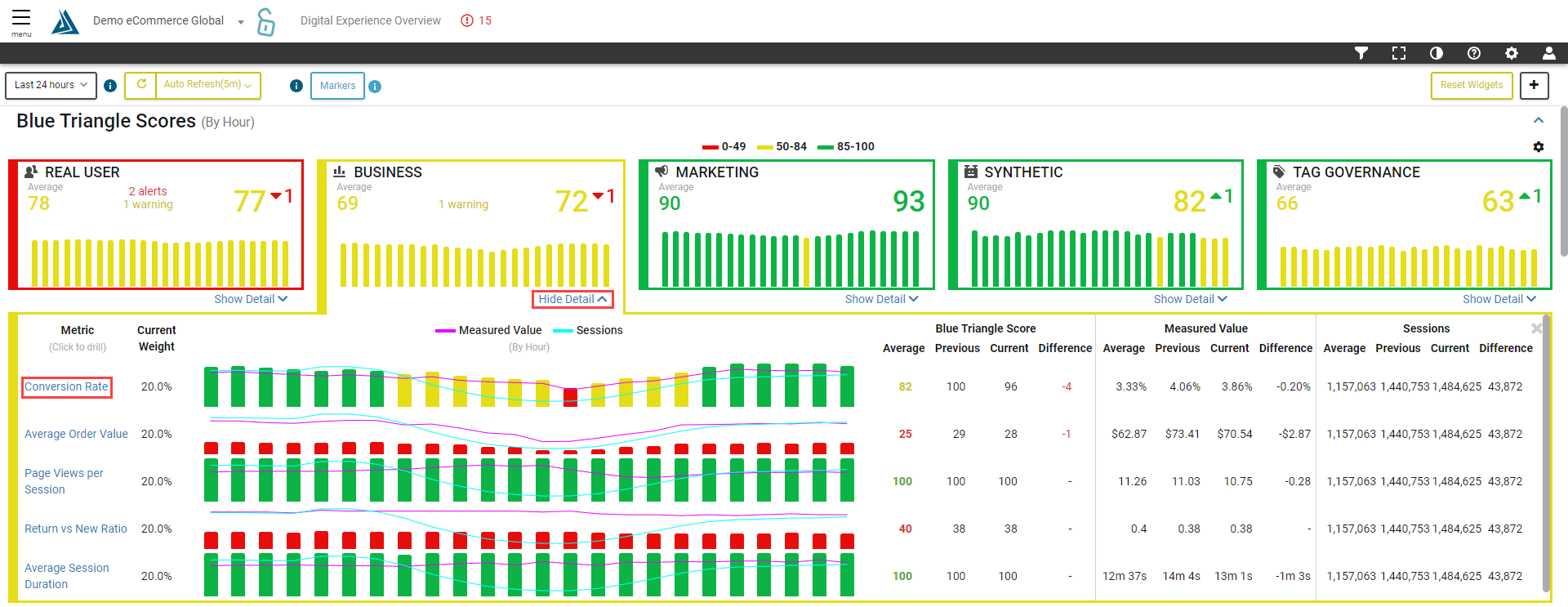This screenshot has height=607, width=1568.
Task: Open the filter funnel icon
Action: click(1361, 53)
